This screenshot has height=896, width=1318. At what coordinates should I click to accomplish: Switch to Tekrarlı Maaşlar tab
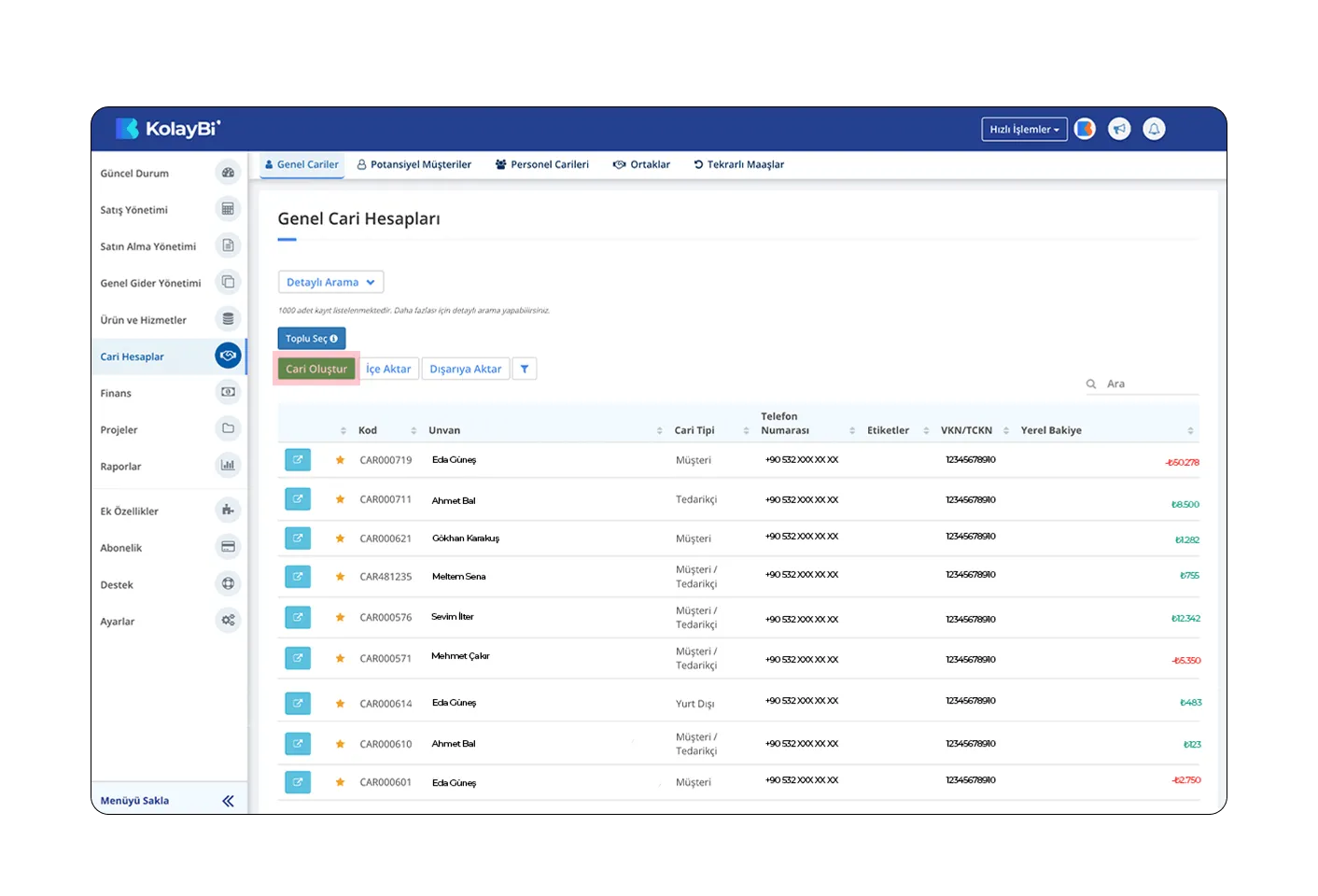click(739, 164)
